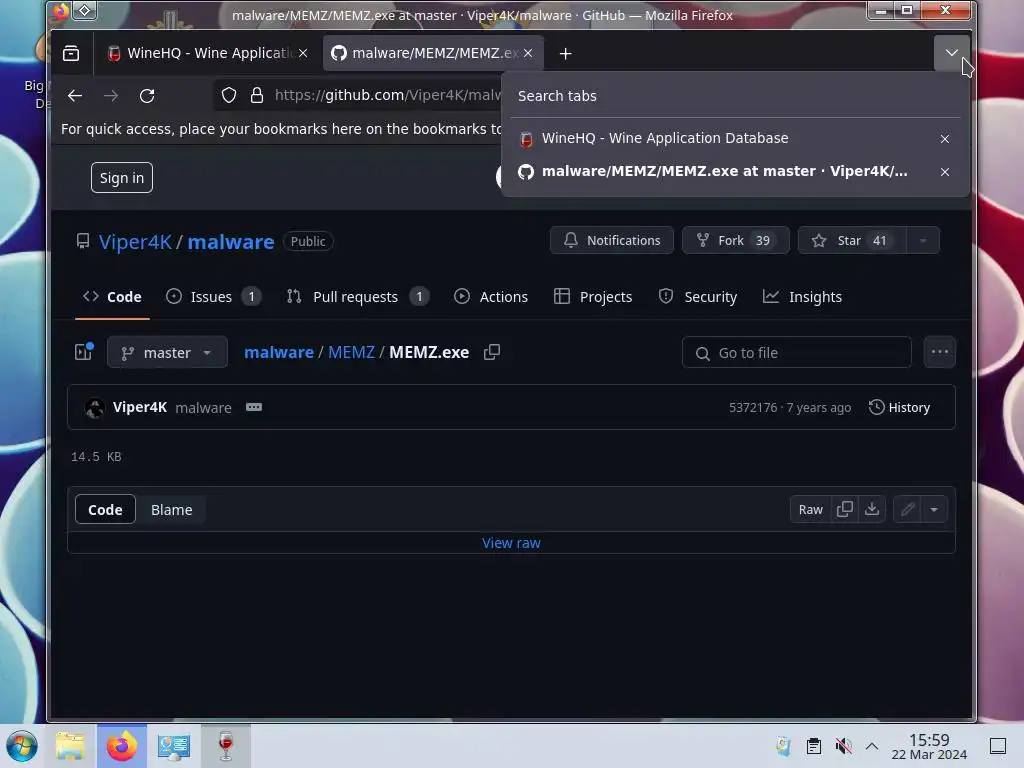
Task: Open the Actions tab
Action: pos(491,297)
